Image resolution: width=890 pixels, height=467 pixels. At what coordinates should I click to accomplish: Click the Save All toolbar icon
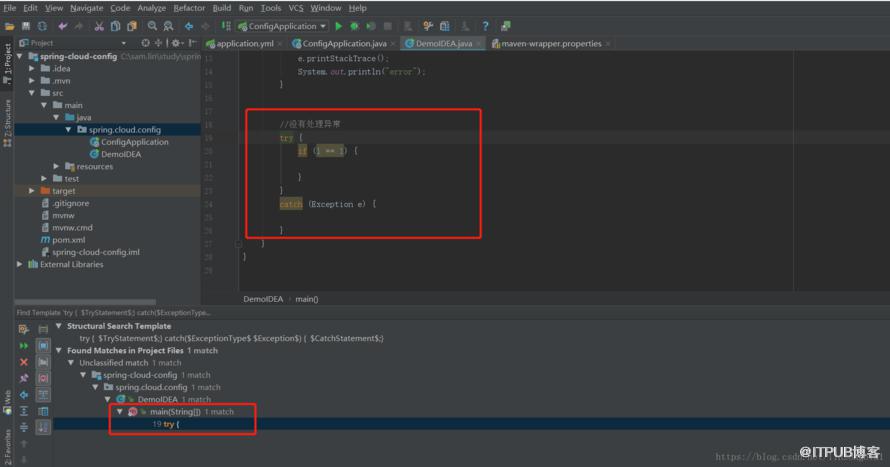coord(26,26)
